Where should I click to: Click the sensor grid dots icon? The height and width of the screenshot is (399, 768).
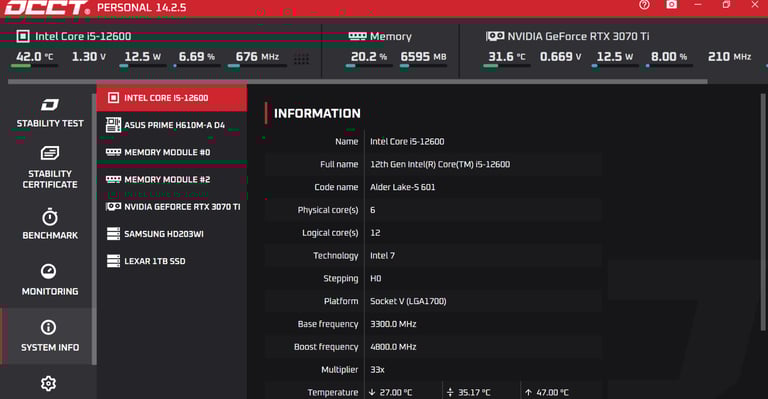click(x=301, y=59)
